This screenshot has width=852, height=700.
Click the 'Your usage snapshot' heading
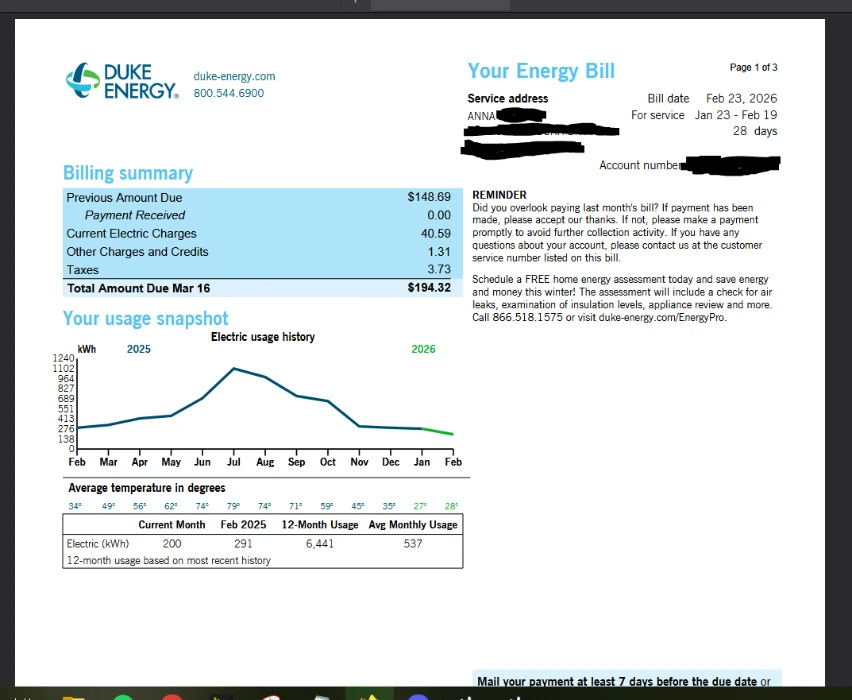click(x=145, y=318)
